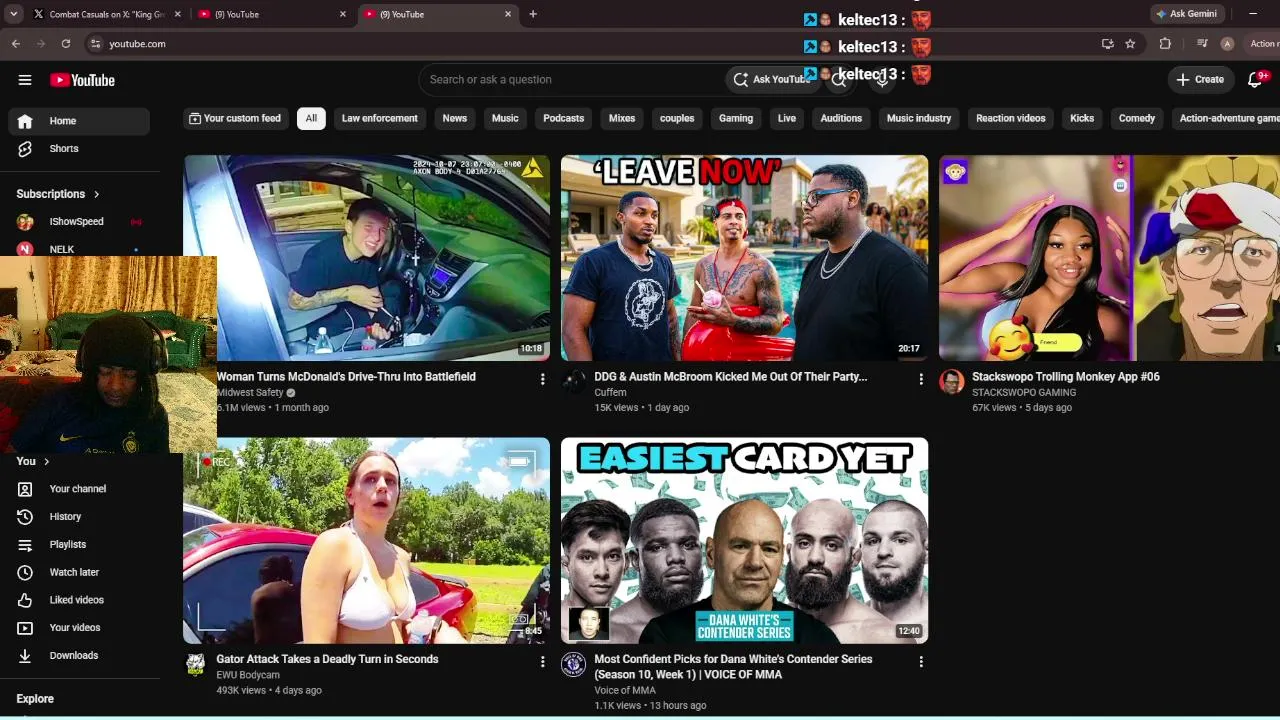Open options menu for DDG & Austin McBroom video

921,380
